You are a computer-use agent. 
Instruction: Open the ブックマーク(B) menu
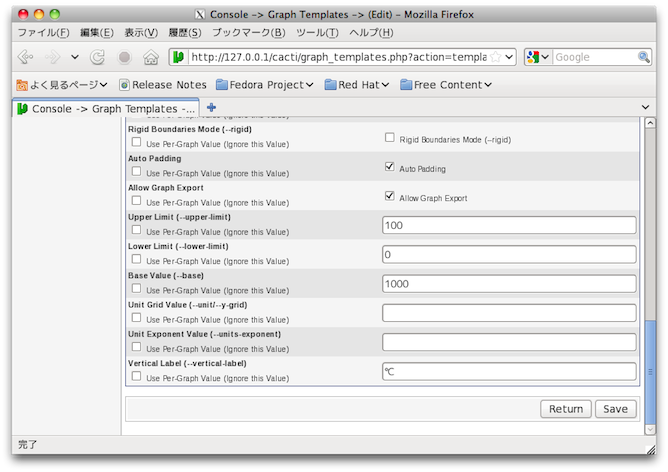click(248, 33)
